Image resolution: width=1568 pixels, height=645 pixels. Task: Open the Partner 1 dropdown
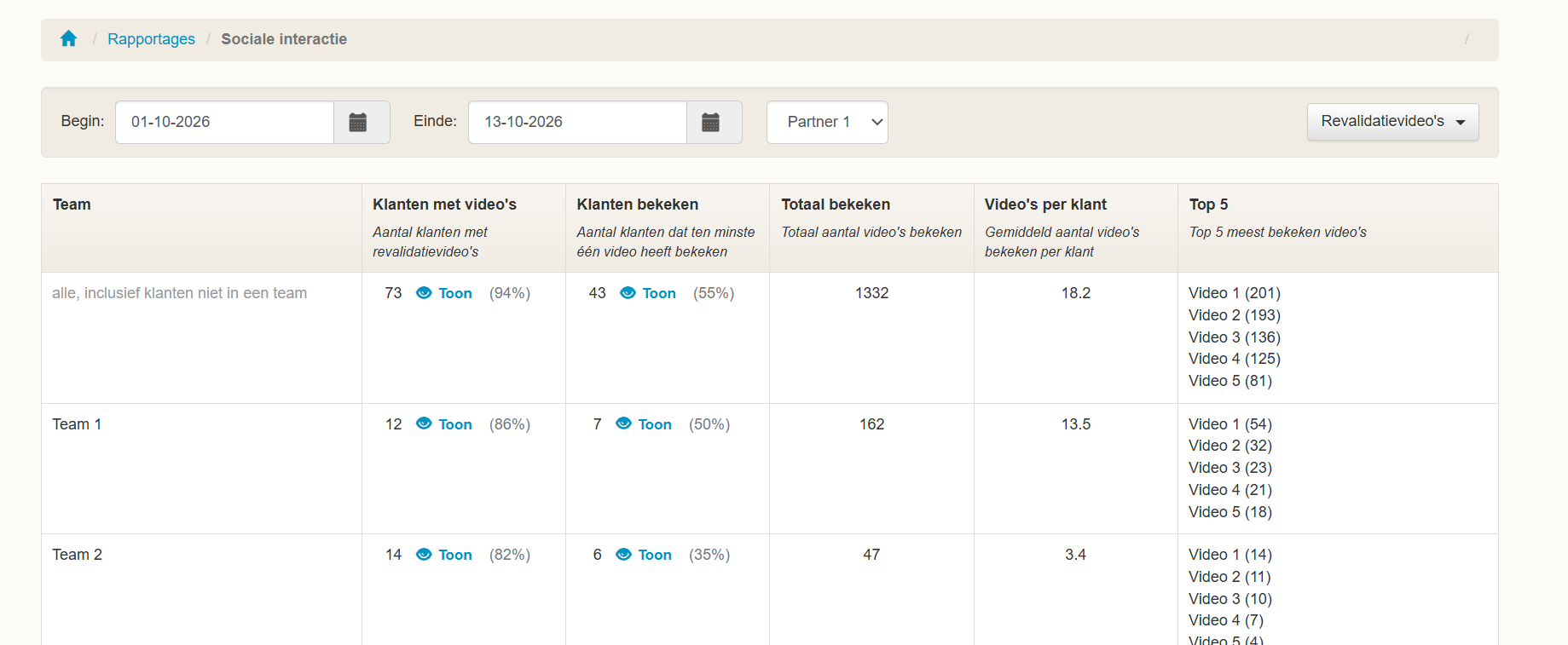click(827, 123)
